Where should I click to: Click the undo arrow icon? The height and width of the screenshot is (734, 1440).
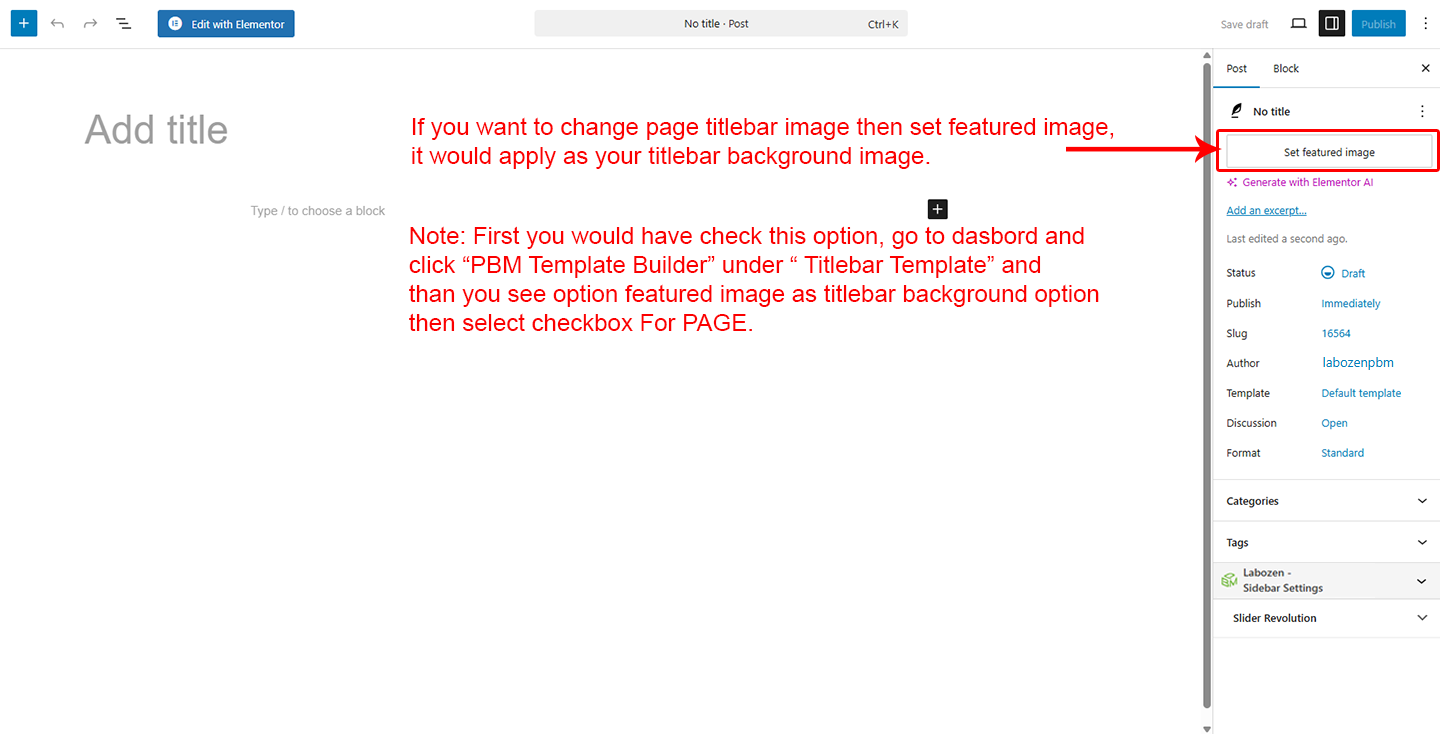point(57,23)
